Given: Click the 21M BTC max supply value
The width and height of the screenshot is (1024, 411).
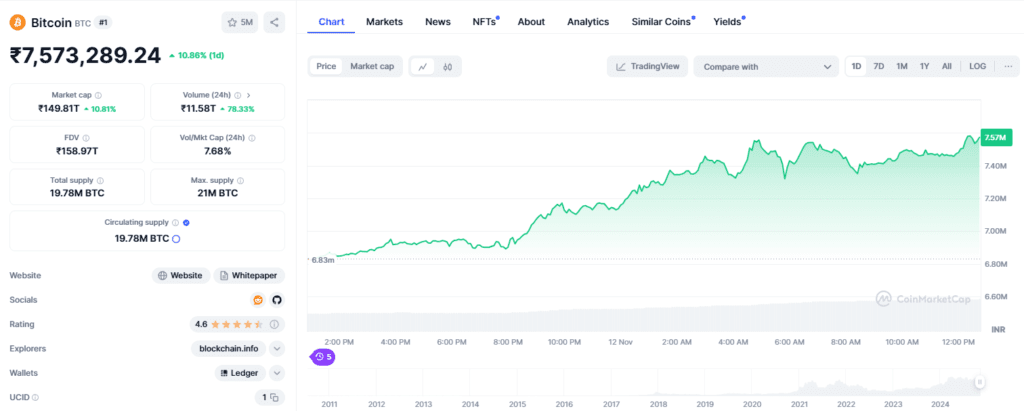Looking at the screenshot, I should coord(217,193).
